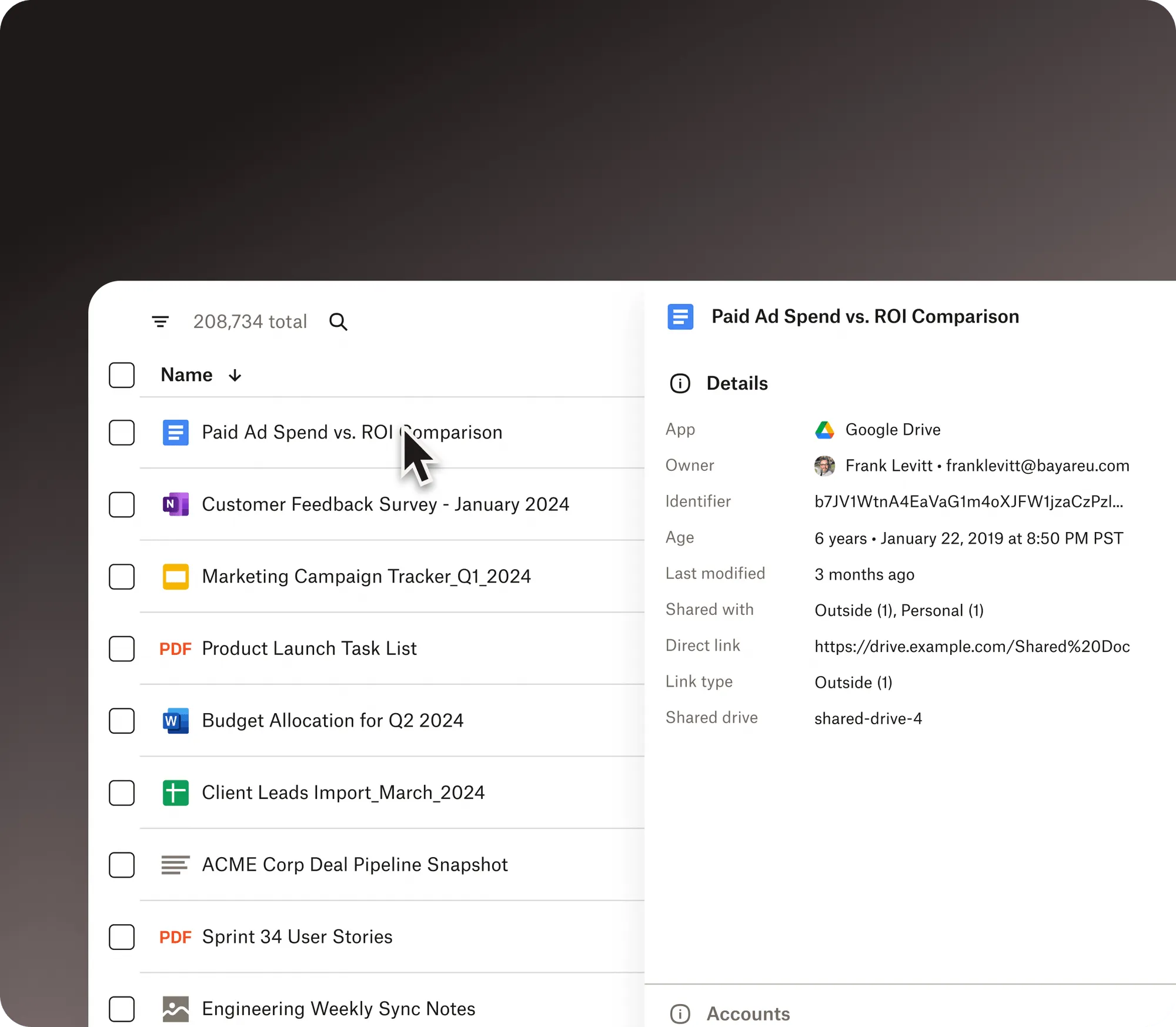Screen dimensions: 1176x1027
Task: Click the Word icon beside Budget Allocation
Action: (175, 721)
